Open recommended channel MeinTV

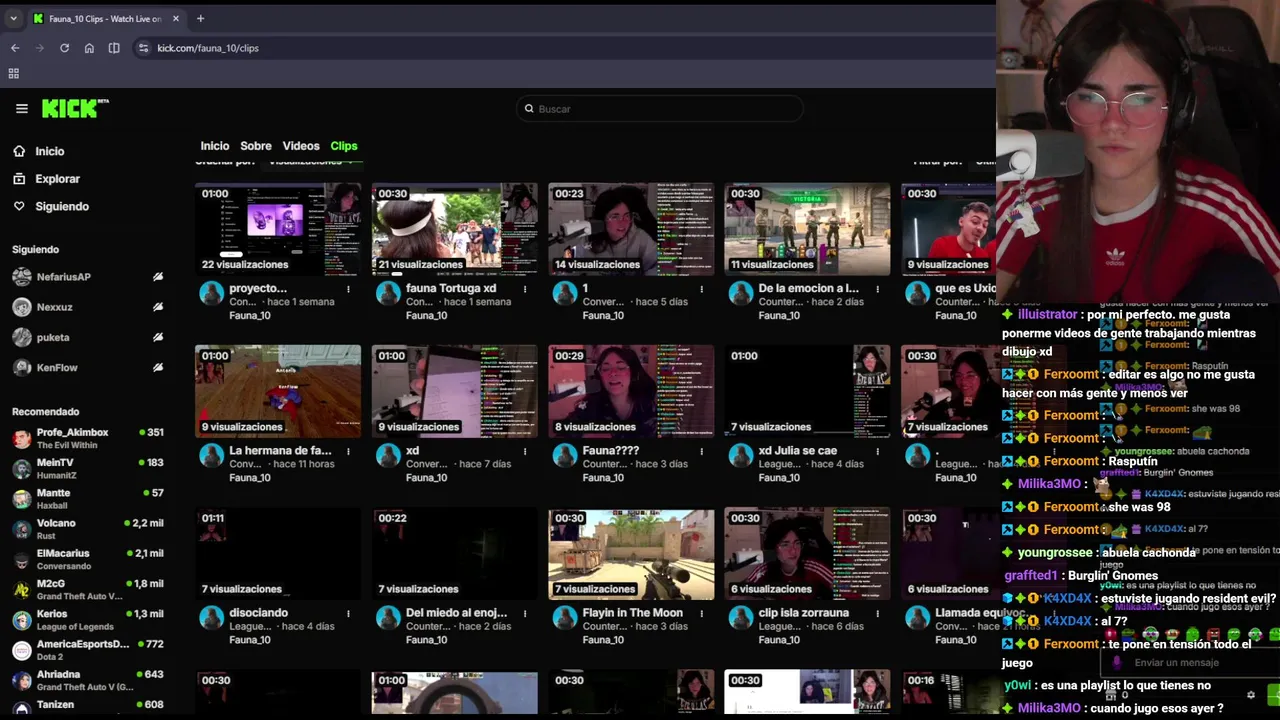point(88,468)
